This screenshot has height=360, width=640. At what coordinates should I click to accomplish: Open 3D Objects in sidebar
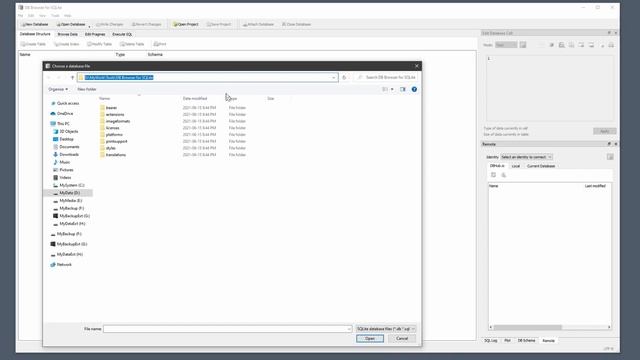pos(69,131)
